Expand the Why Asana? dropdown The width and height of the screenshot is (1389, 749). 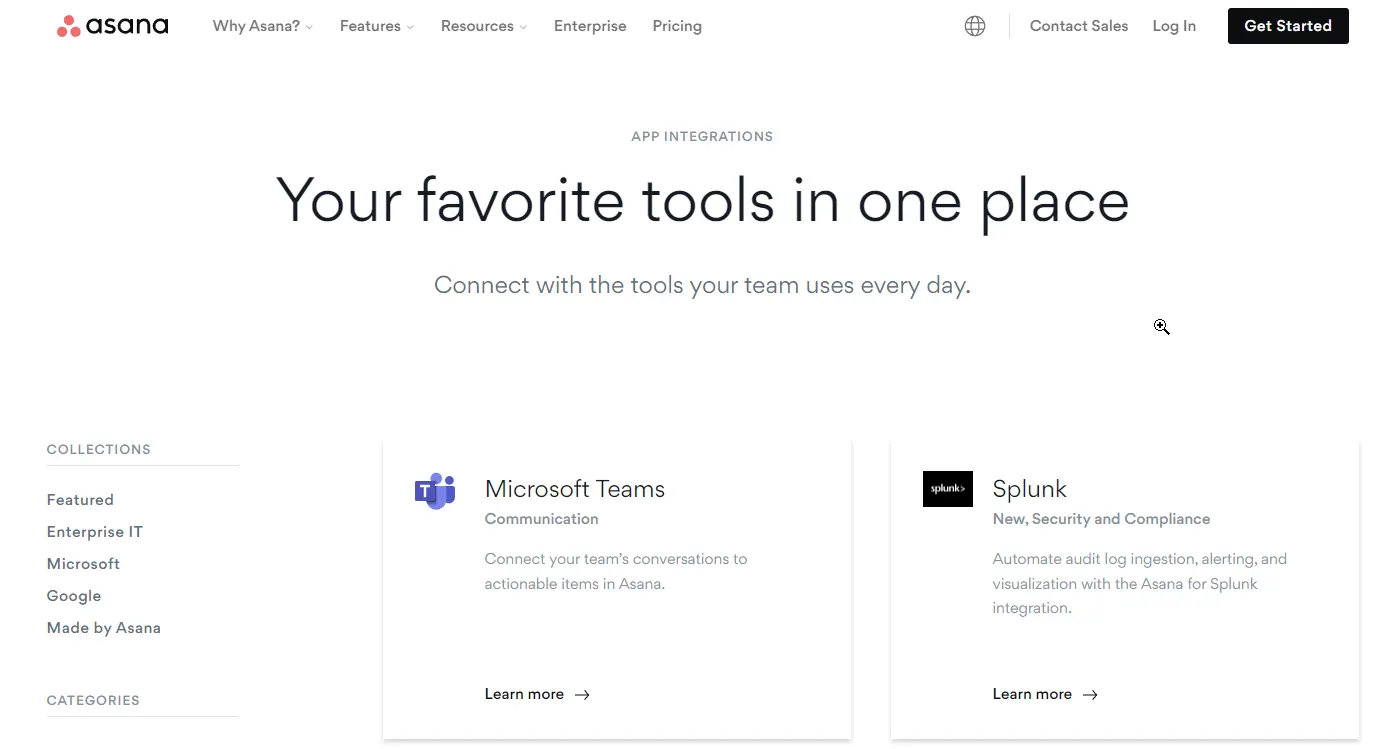pyautogui.click(x=263, y=26)
